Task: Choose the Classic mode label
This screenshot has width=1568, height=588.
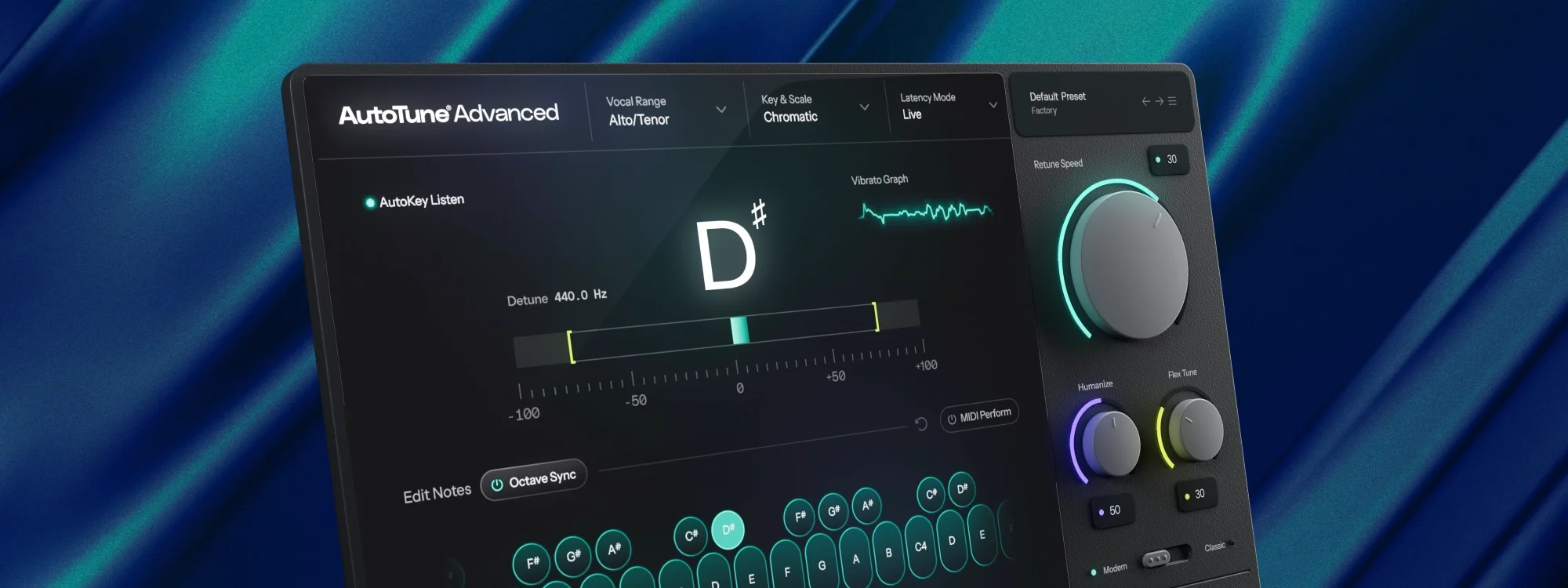Action: click(1214, 546)
